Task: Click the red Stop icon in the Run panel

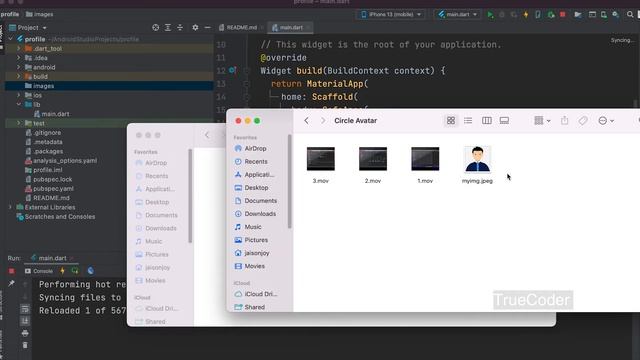Action: [11, 271]
